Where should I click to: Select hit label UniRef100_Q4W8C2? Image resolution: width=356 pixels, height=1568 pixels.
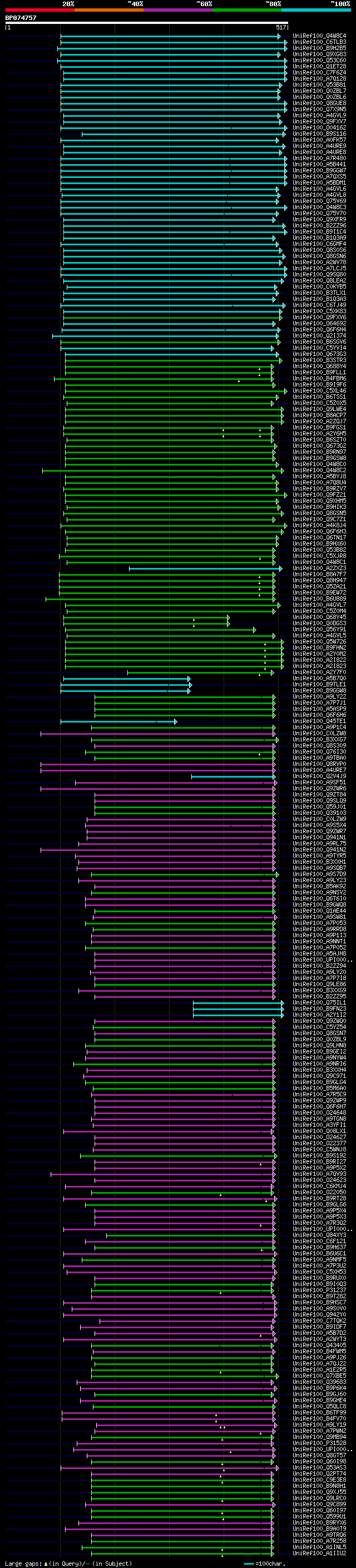[319, 470]
